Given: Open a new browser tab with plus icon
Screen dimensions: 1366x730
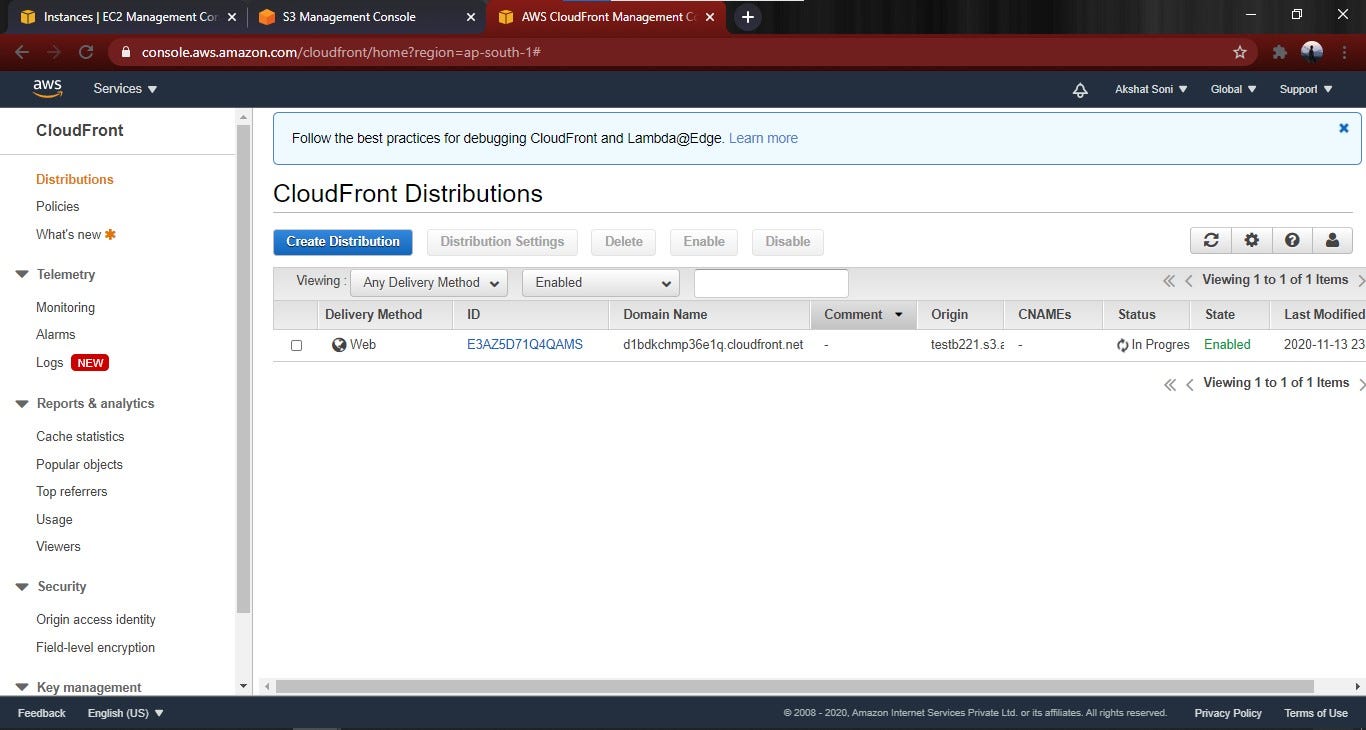Looking at the screenshot, I should (747, 17).
